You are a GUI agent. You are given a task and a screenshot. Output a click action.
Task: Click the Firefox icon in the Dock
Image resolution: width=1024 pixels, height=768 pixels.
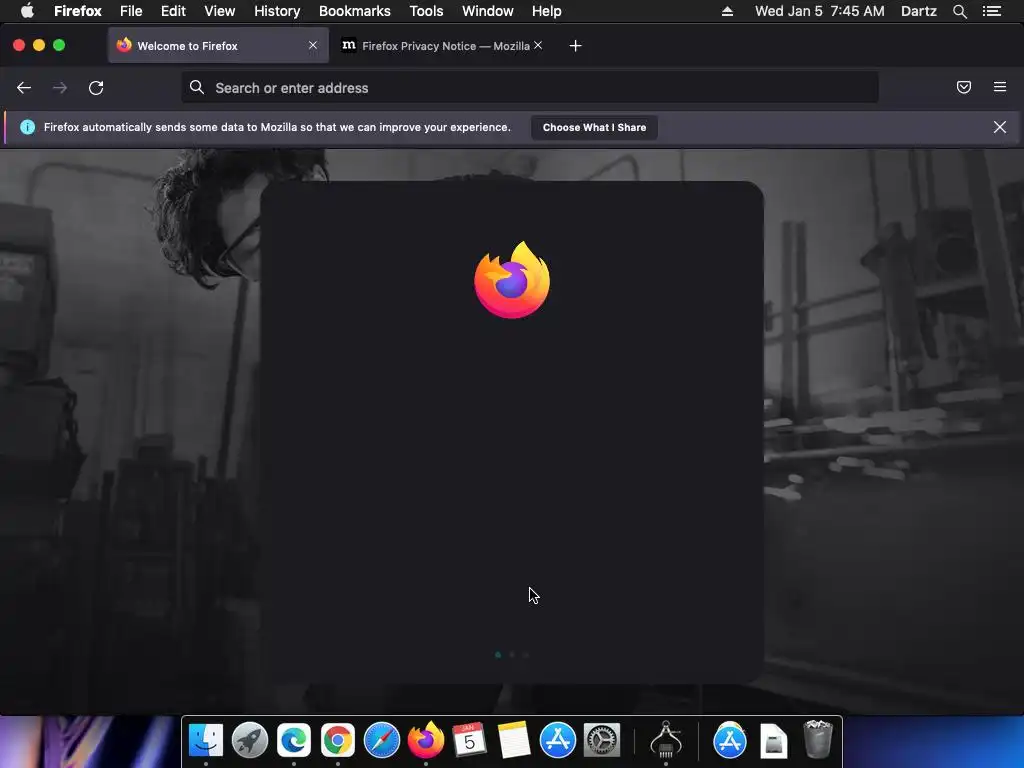(426, 740)
